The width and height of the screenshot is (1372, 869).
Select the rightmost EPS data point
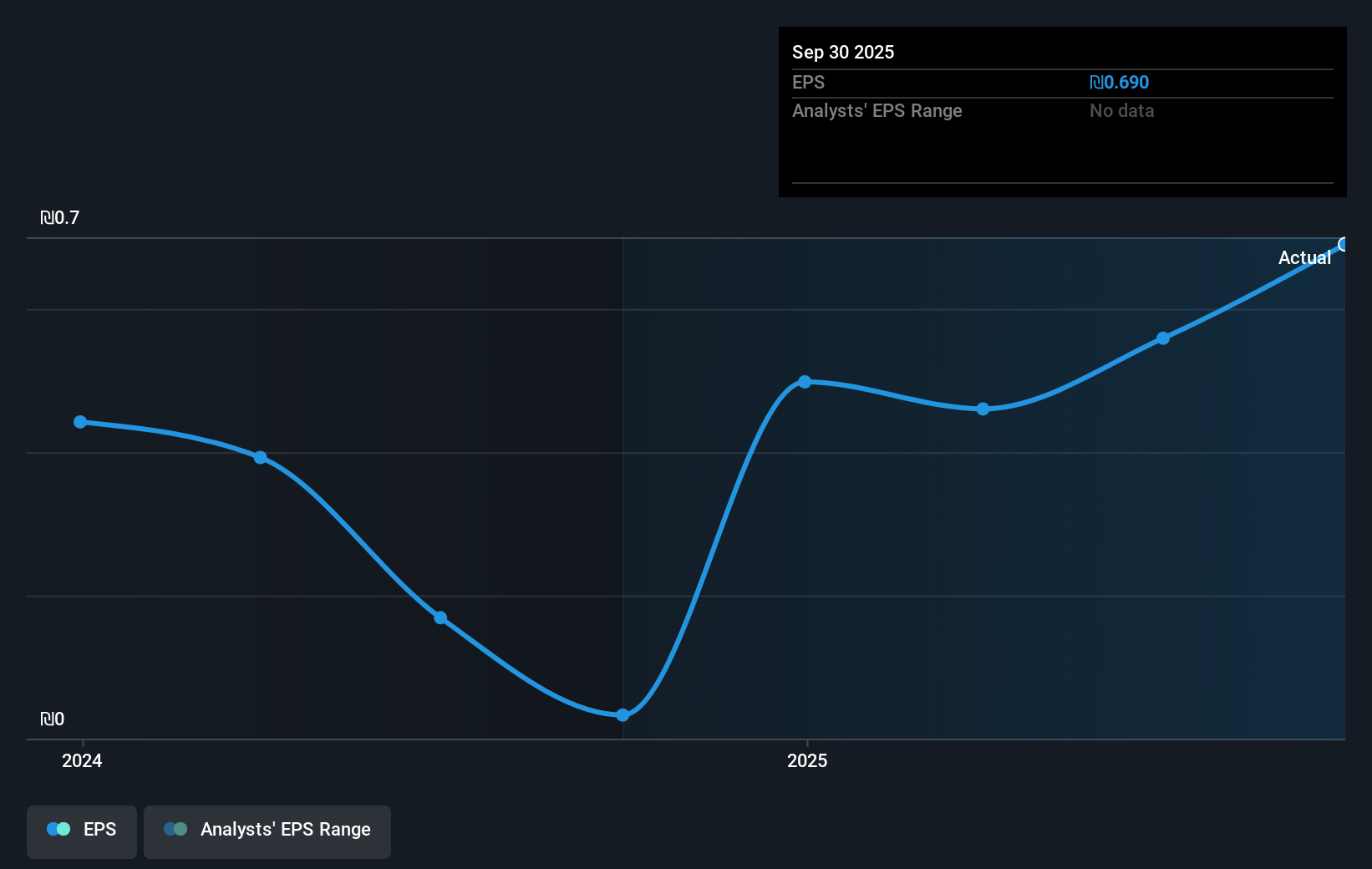point(1343,245)
